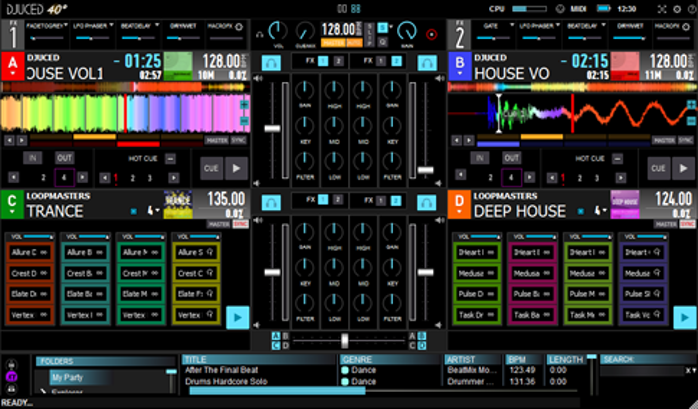698x409 pixels.
Task: Click the record button in master section
Action: click(x=432, y=33)
